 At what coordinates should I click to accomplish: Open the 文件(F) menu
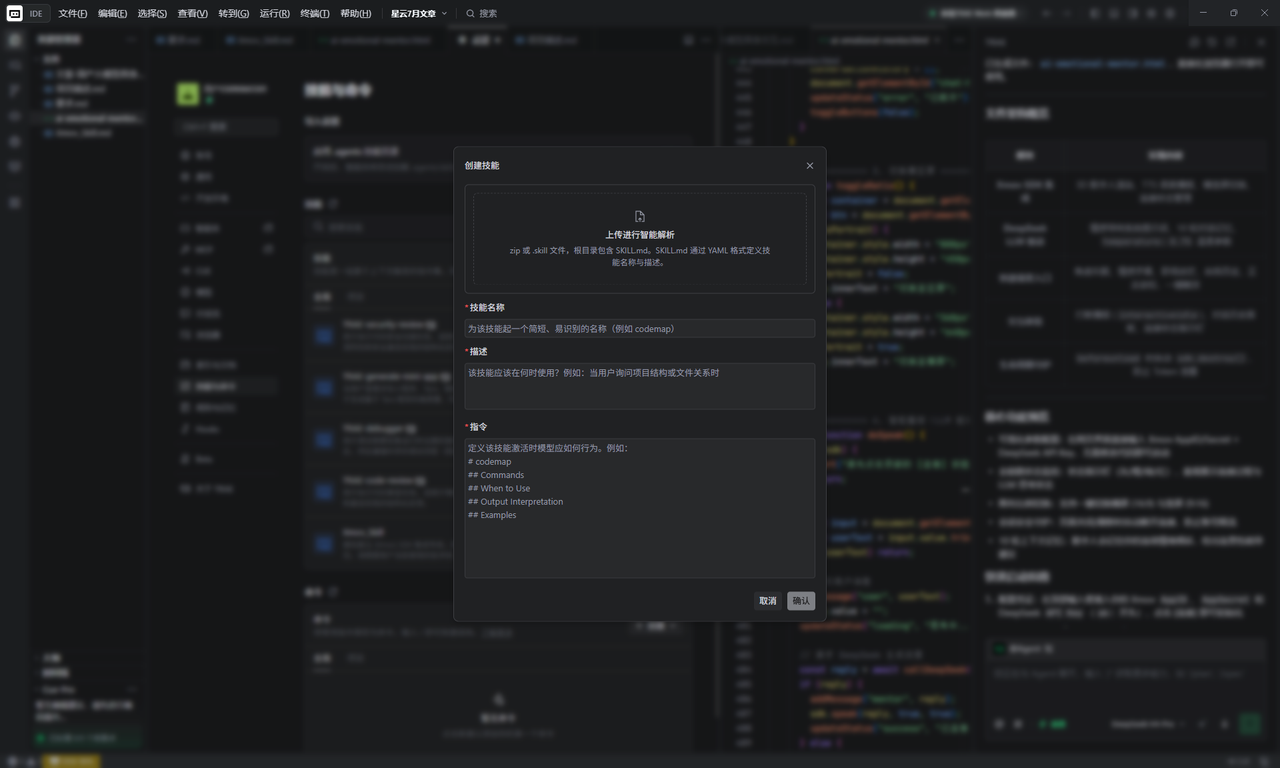(x=73, y=14)
